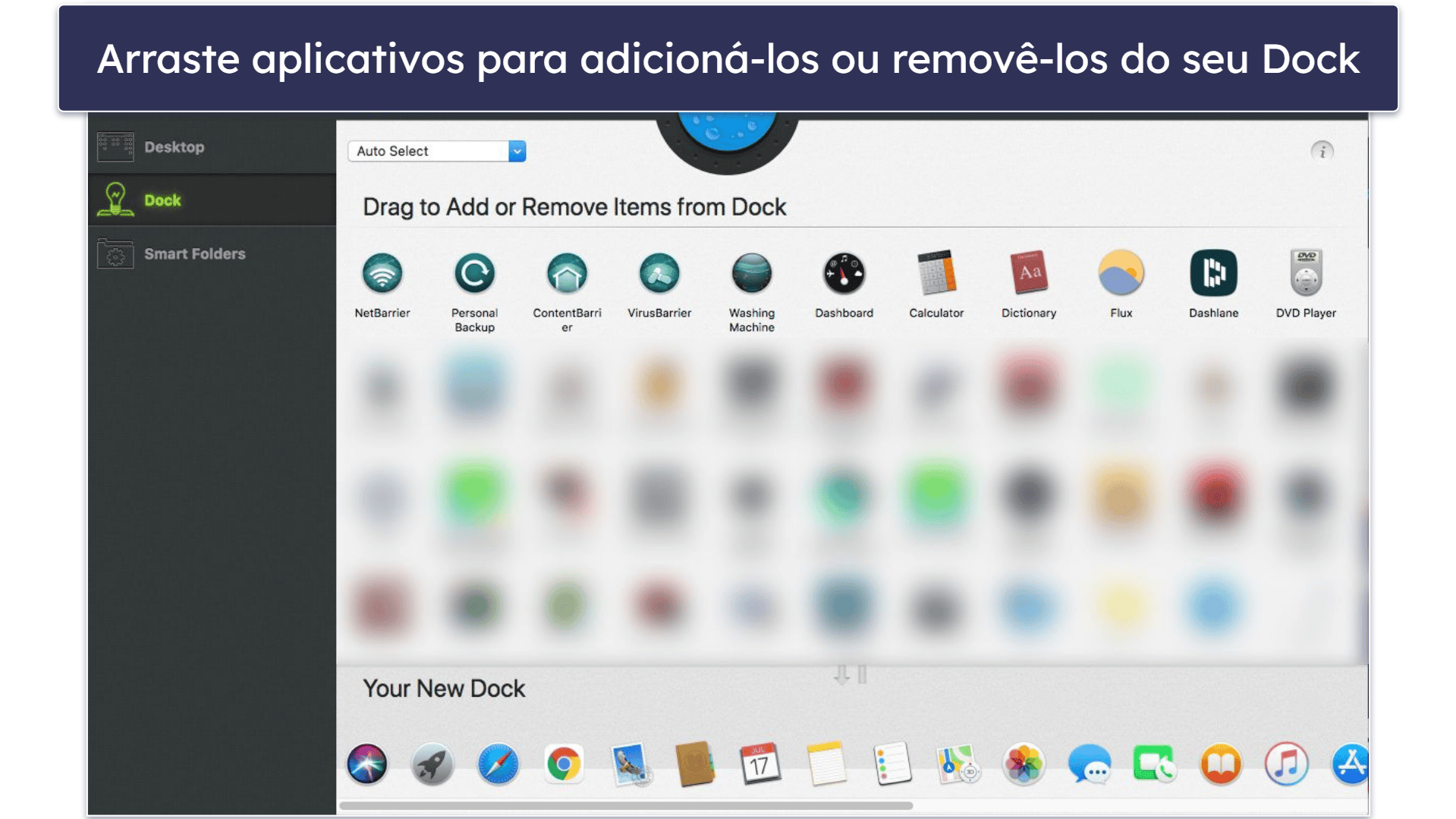This screenshot has width=1456, height=819.
Task: Select the ContentBarrier app icon
Action: pos(567,273)
